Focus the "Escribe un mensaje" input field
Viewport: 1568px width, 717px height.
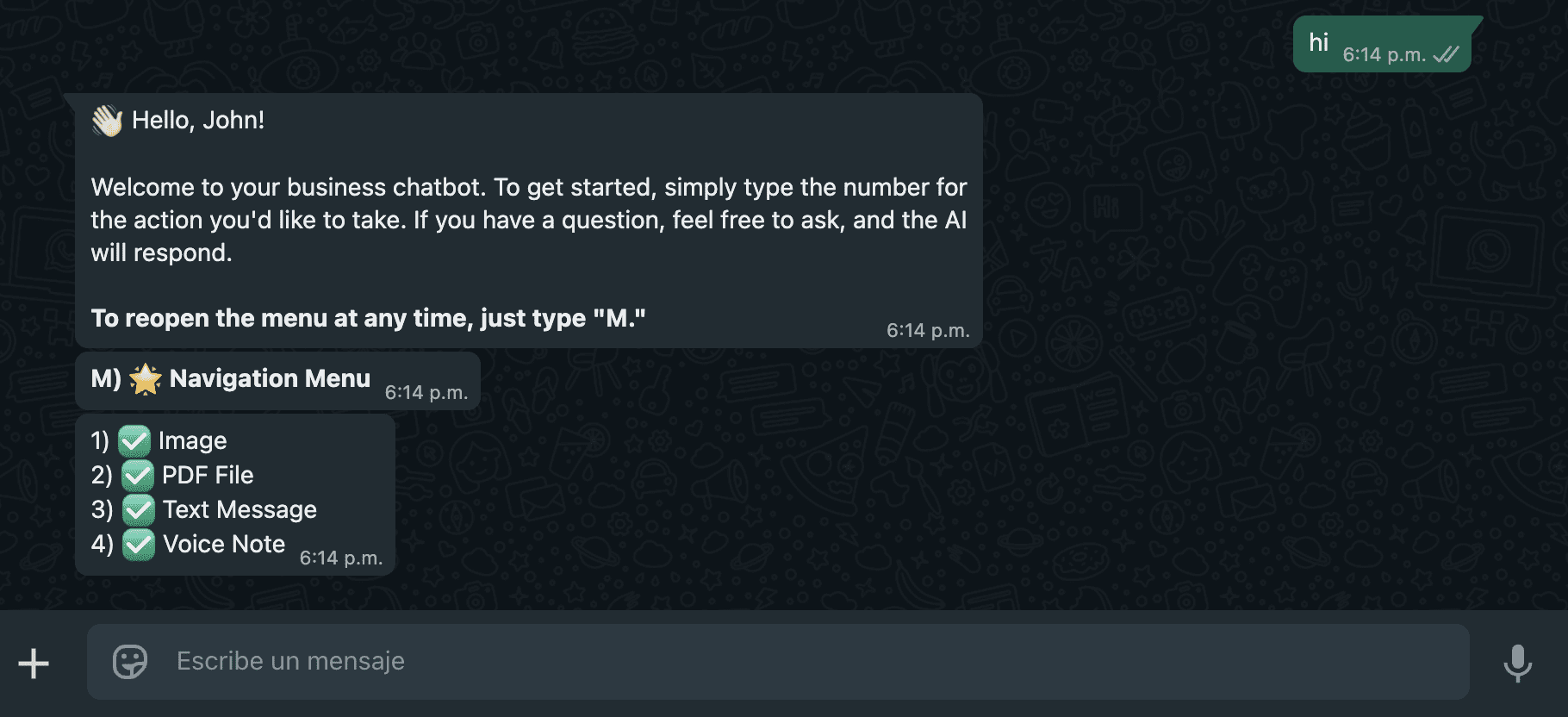[x=778, y=662]
